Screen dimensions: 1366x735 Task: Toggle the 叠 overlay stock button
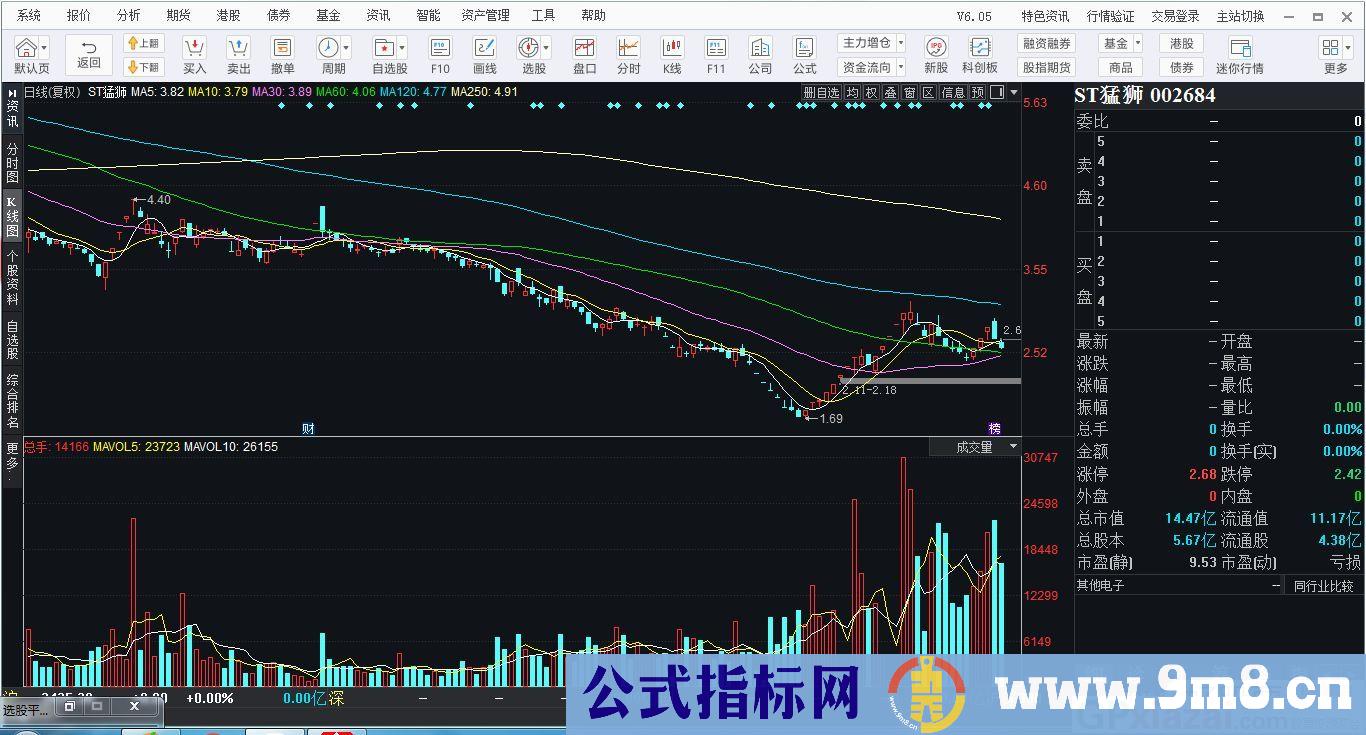890,92
